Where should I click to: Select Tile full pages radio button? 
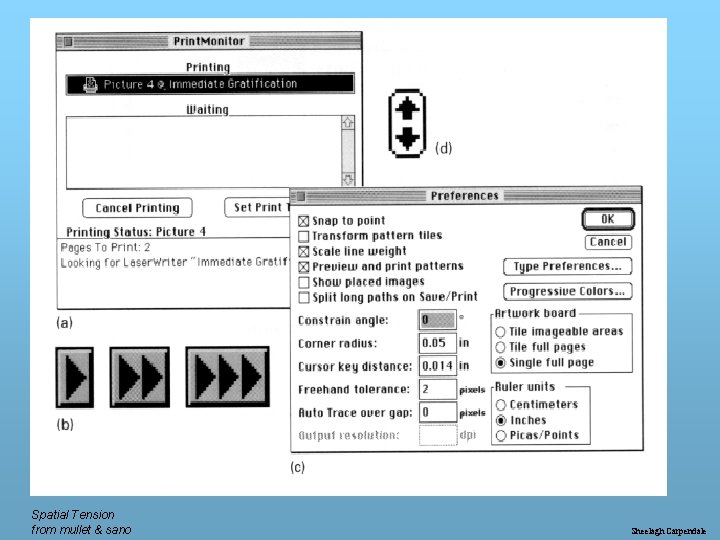pyautogui.click(x=501, y=348)
